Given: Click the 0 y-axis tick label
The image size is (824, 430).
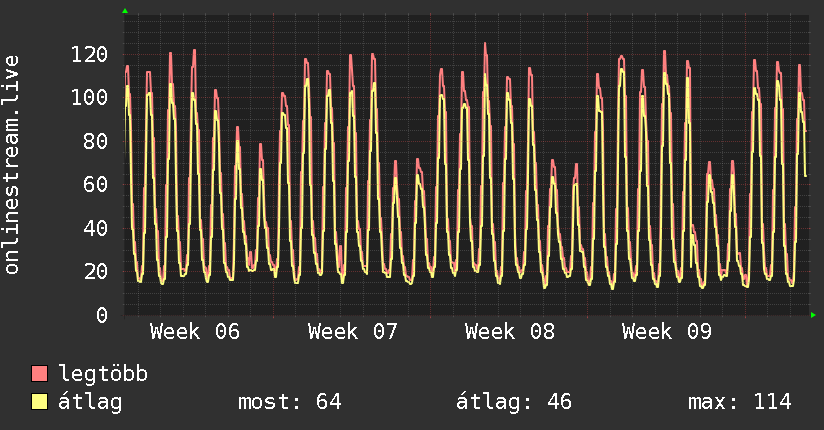Looking at the screenshot, I should (102, 315).
